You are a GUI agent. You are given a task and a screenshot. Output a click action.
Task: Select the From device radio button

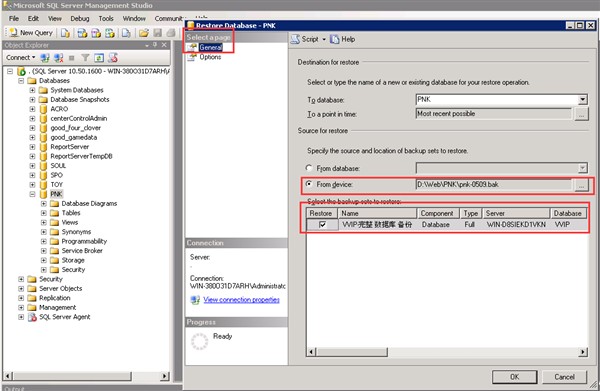309,184
